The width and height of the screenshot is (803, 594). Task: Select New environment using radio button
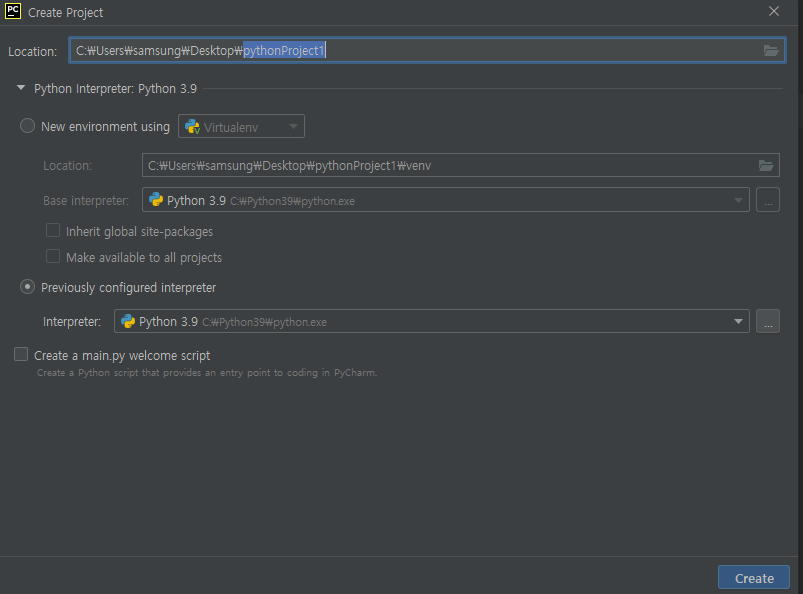pyautogui.click(x=27, y=126)
